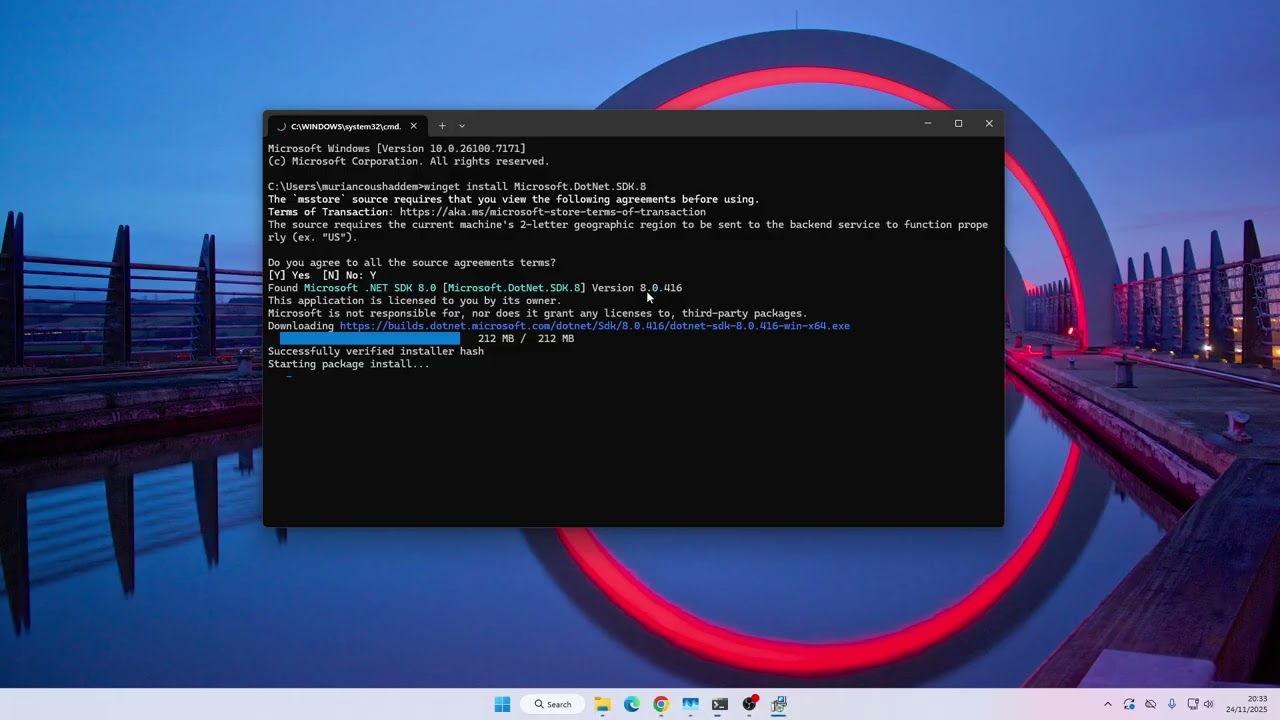Click the microphone tray icon
The height and width of the screenshot is (720, 1280).
(1172, 704)
